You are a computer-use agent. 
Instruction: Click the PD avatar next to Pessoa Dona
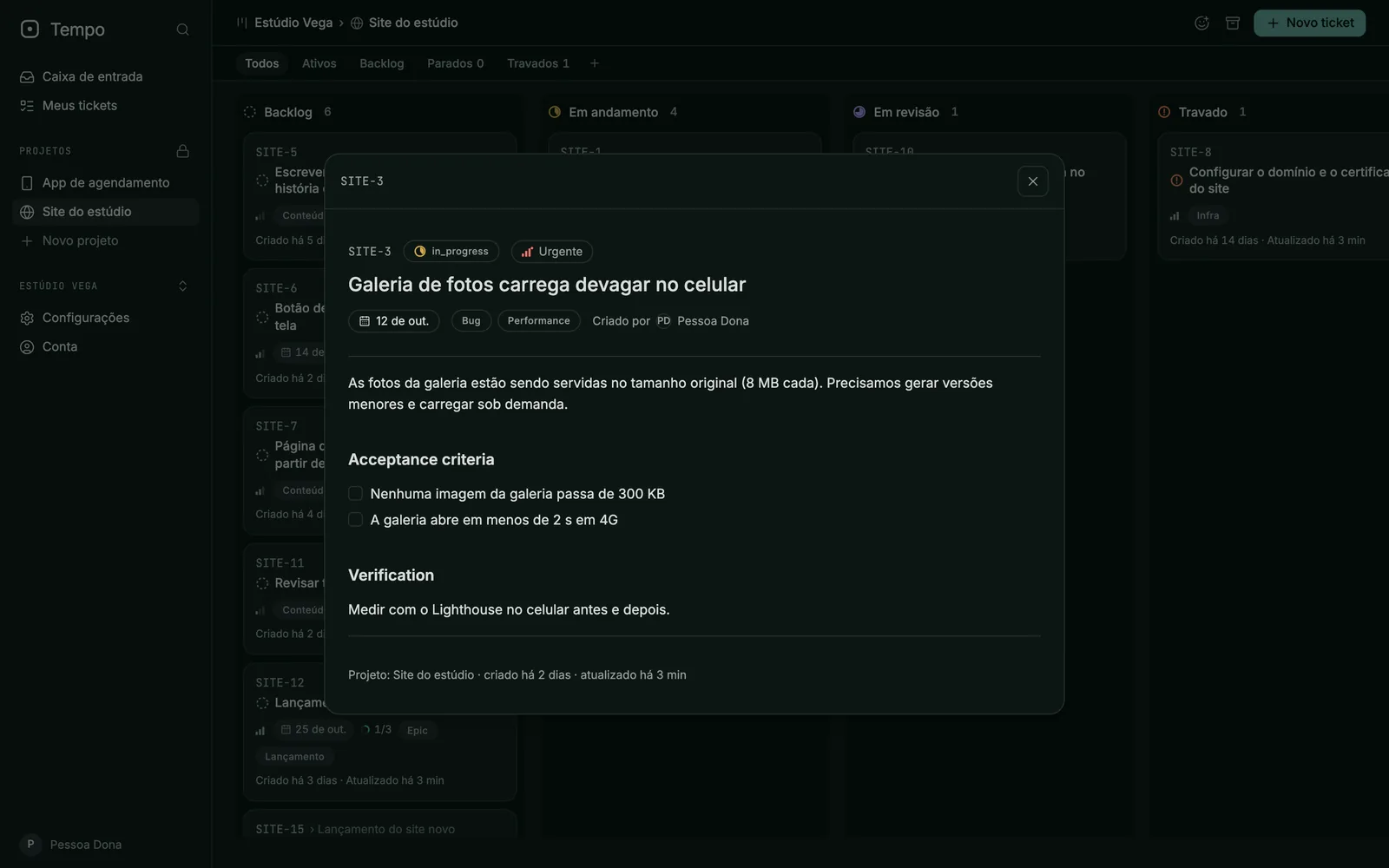coord(664,321)
